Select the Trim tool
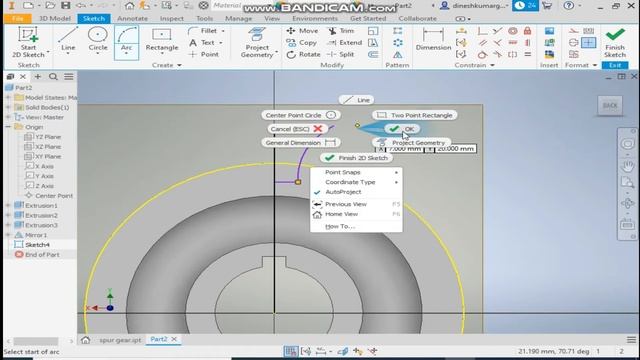 tap(341, 31)
